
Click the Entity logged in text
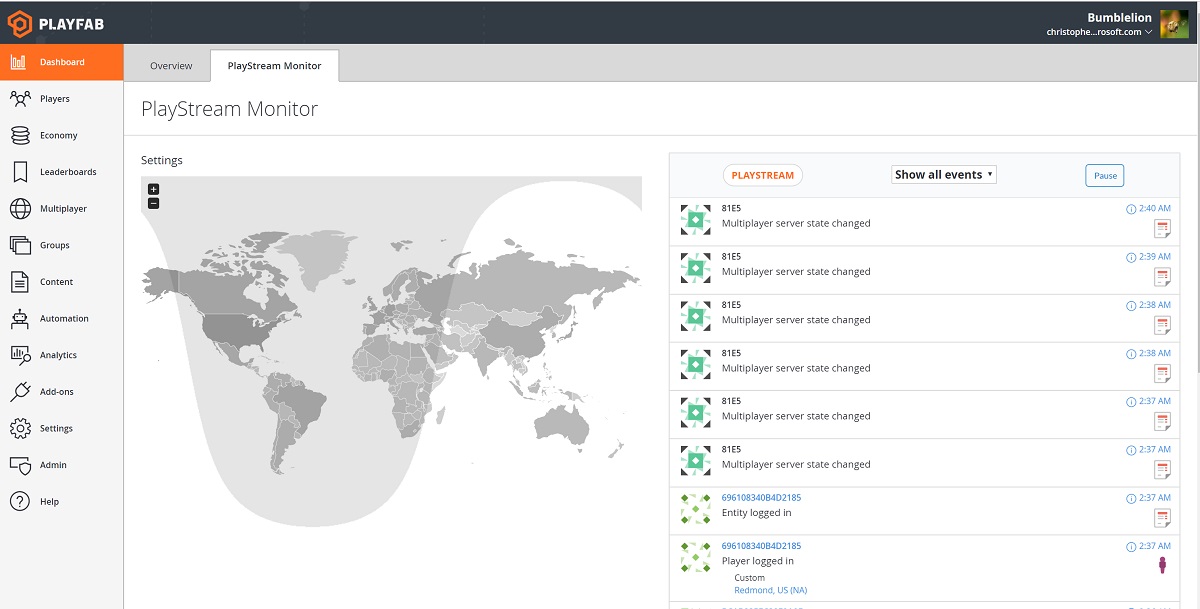pyautogui.click(x=757, y=513)
